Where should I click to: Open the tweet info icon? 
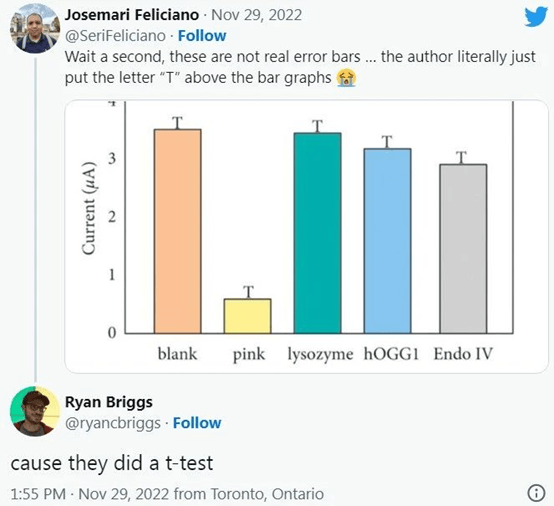[x=536, y=493]
